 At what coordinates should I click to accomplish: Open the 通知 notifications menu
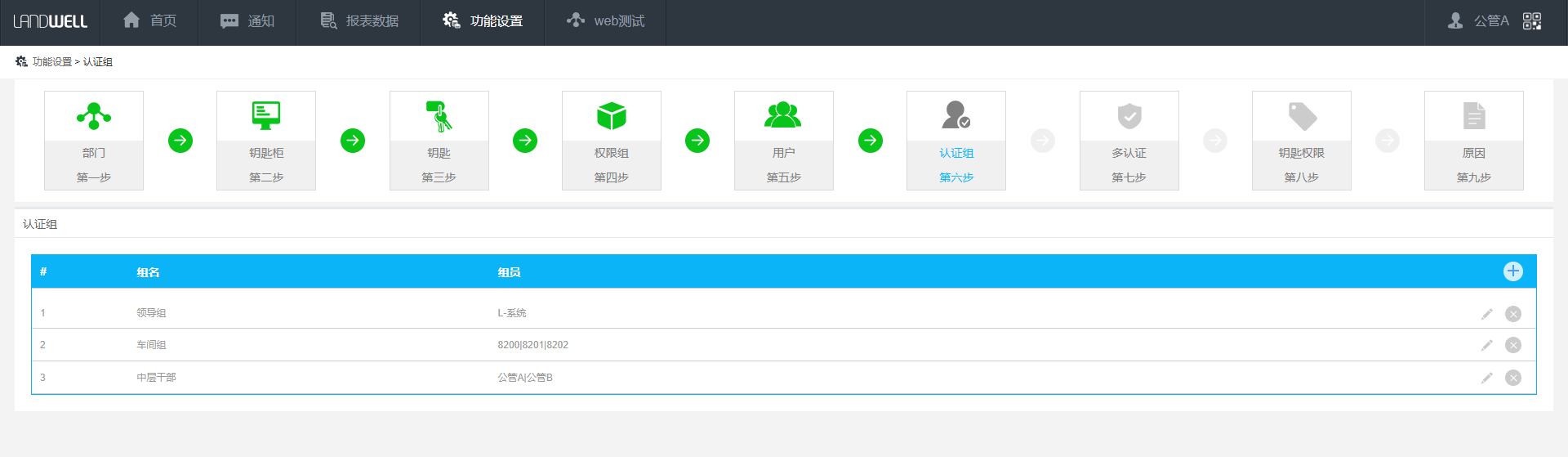click(x=247, y=21)
